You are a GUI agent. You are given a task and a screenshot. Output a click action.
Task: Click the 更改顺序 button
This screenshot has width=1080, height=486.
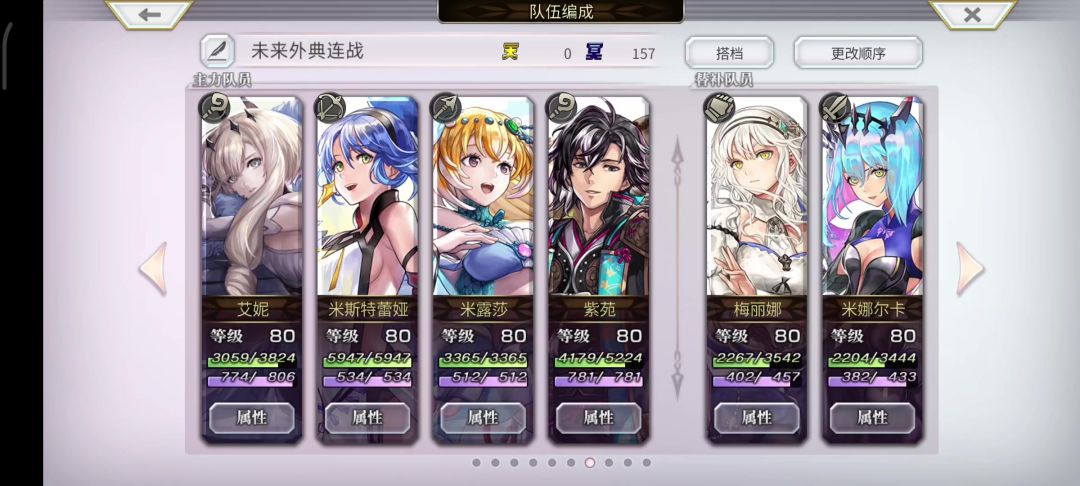tap(858, 53)
